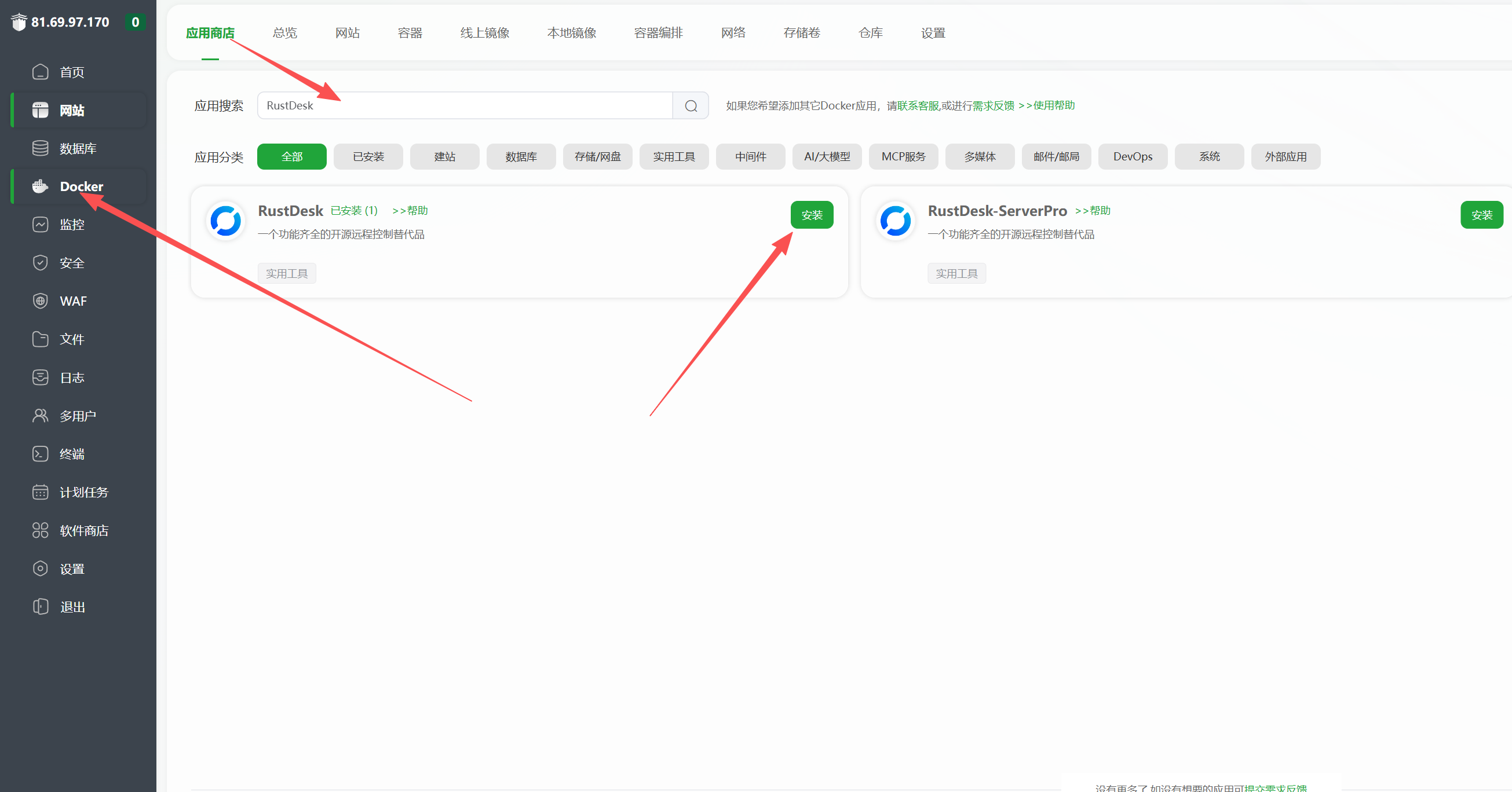Open the 仓库 tab
Viewport: 1512px width, 792px height.
pyautogui.click(x=871, y=33)
